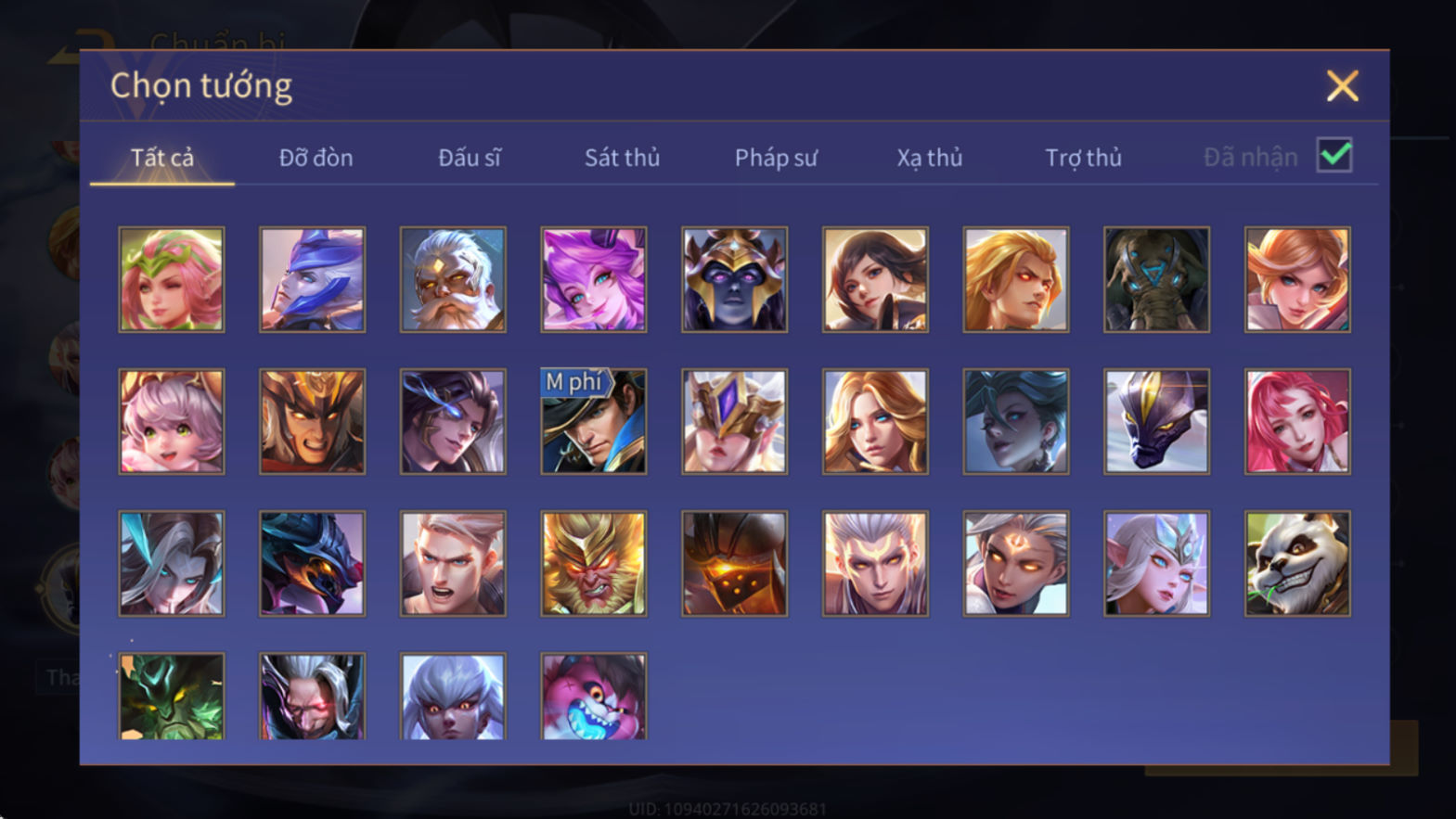
Task: Choose the hero marked M phí
Action: coord(593,421)
